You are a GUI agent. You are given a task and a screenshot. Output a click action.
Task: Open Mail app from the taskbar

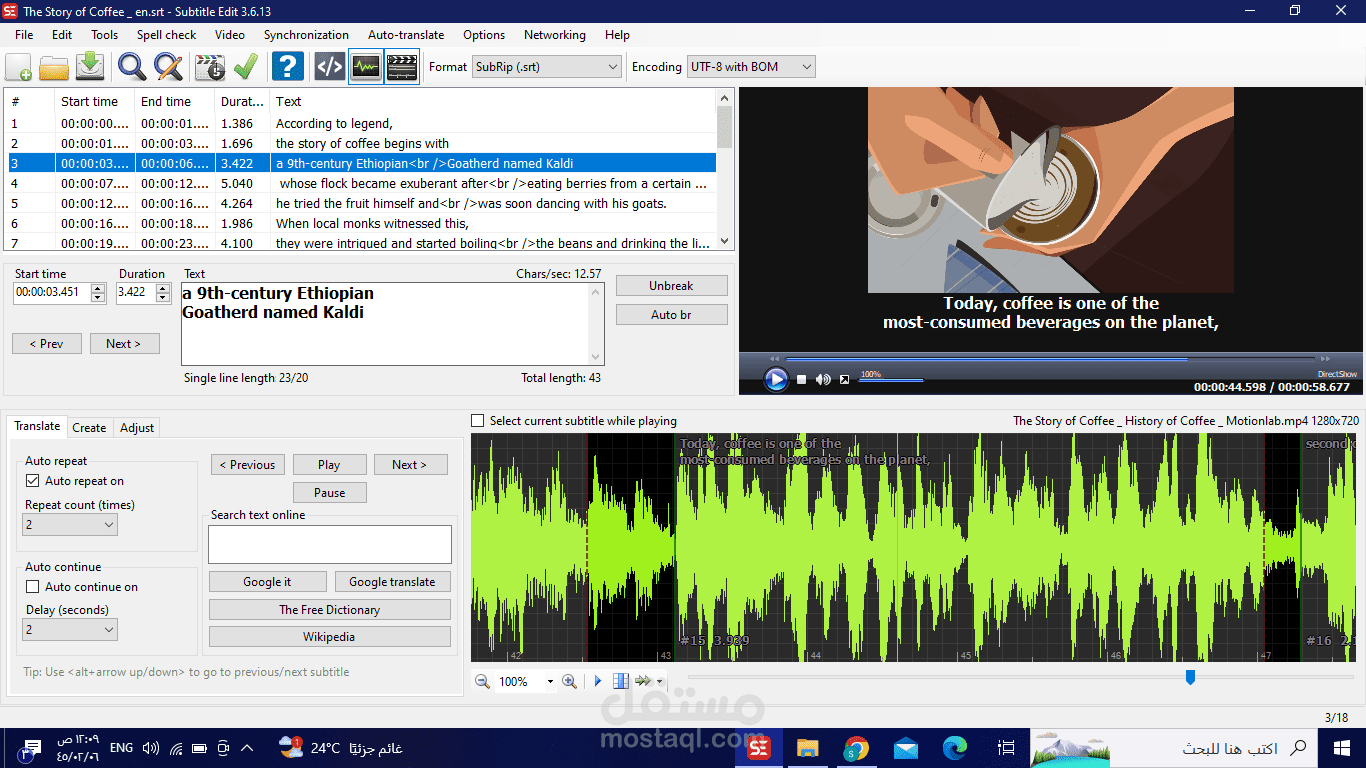point(906,748)
